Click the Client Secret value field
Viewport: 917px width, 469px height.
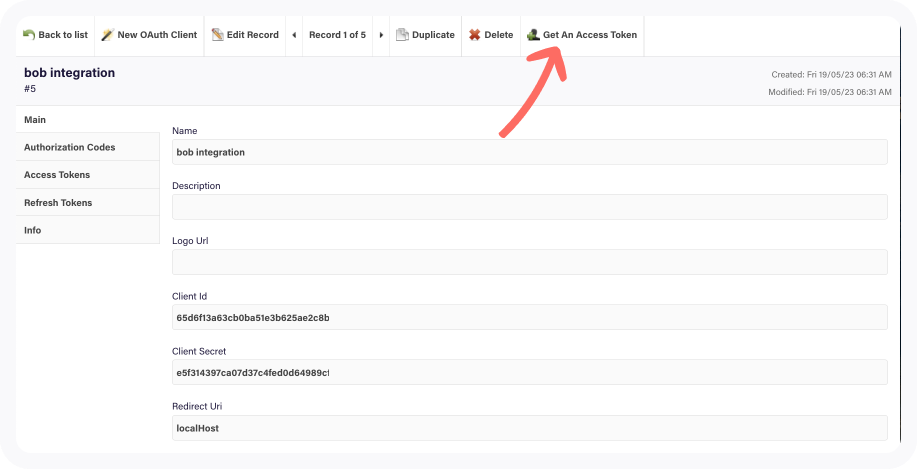530,373
